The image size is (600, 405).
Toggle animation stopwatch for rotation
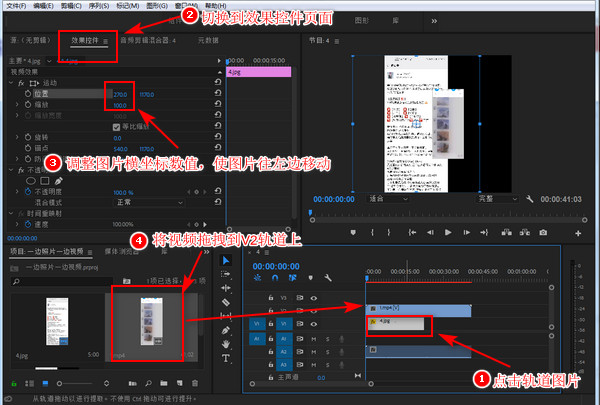[28, 137]
